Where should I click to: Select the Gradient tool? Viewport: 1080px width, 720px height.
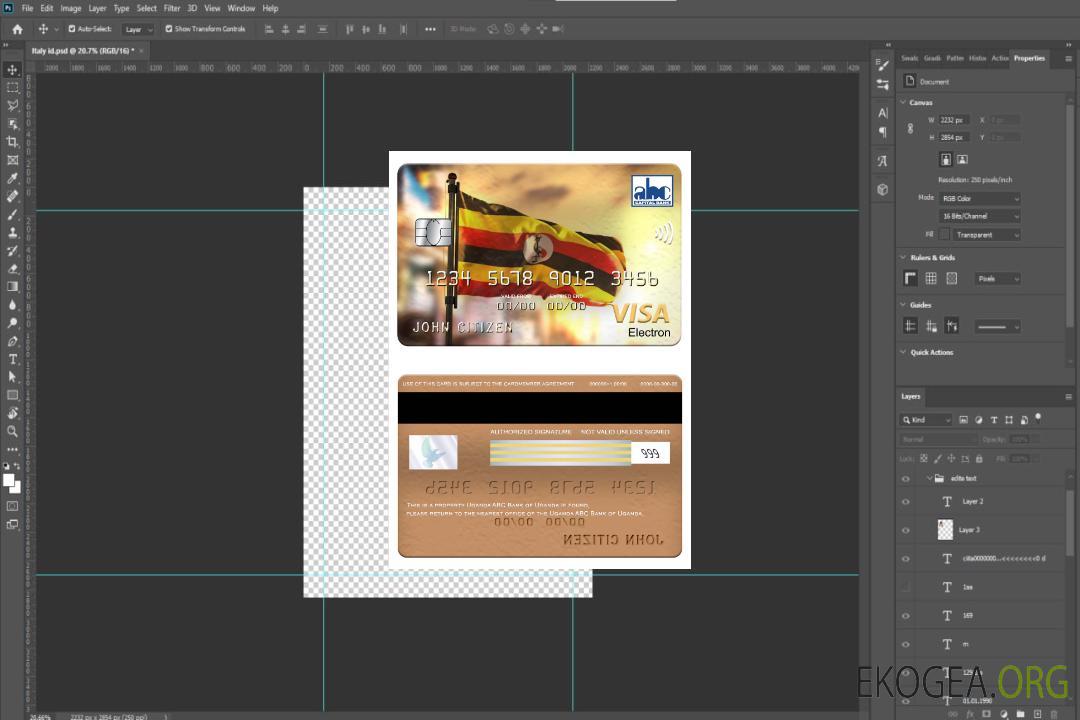click(12, 287)
